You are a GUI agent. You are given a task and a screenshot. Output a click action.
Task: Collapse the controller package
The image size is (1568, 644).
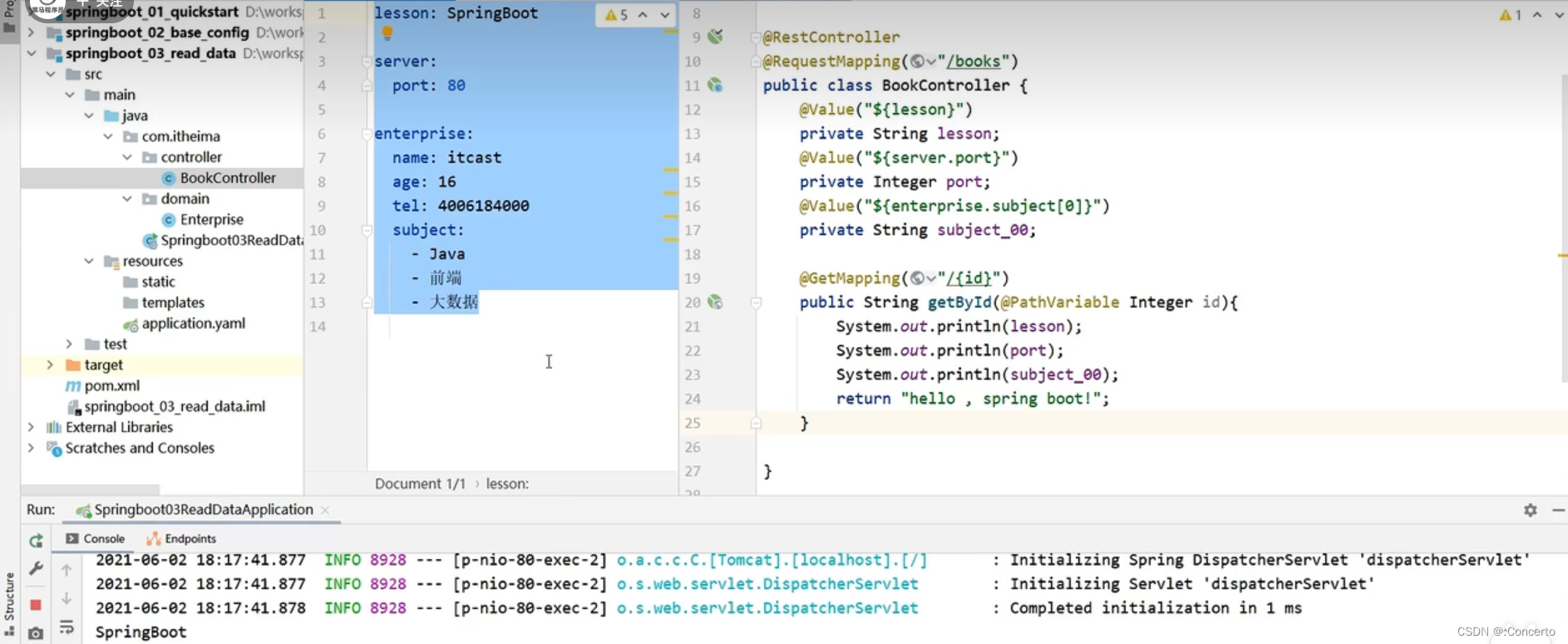pyautogui.click(x=127, y=157)
